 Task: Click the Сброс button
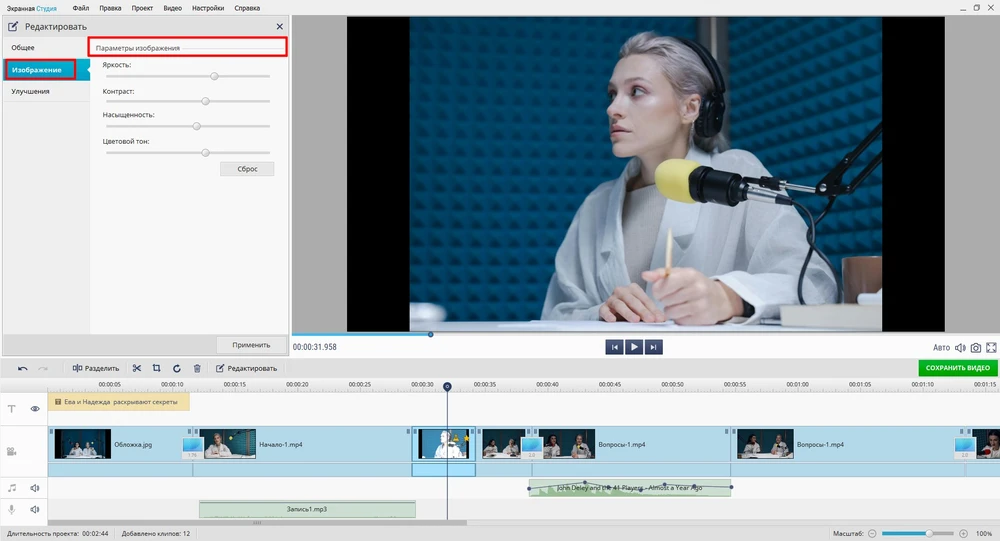(247, 169)
